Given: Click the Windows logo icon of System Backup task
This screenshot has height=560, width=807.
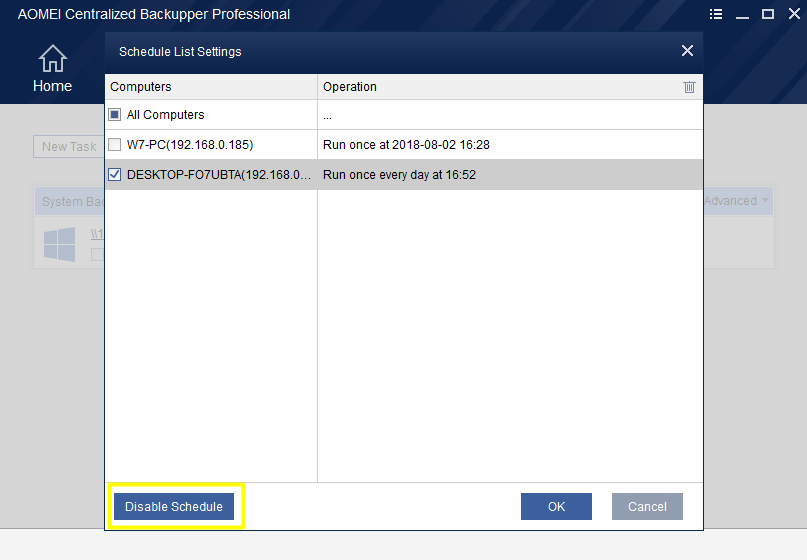Looking at the screenshot, I should click(59, 244).
